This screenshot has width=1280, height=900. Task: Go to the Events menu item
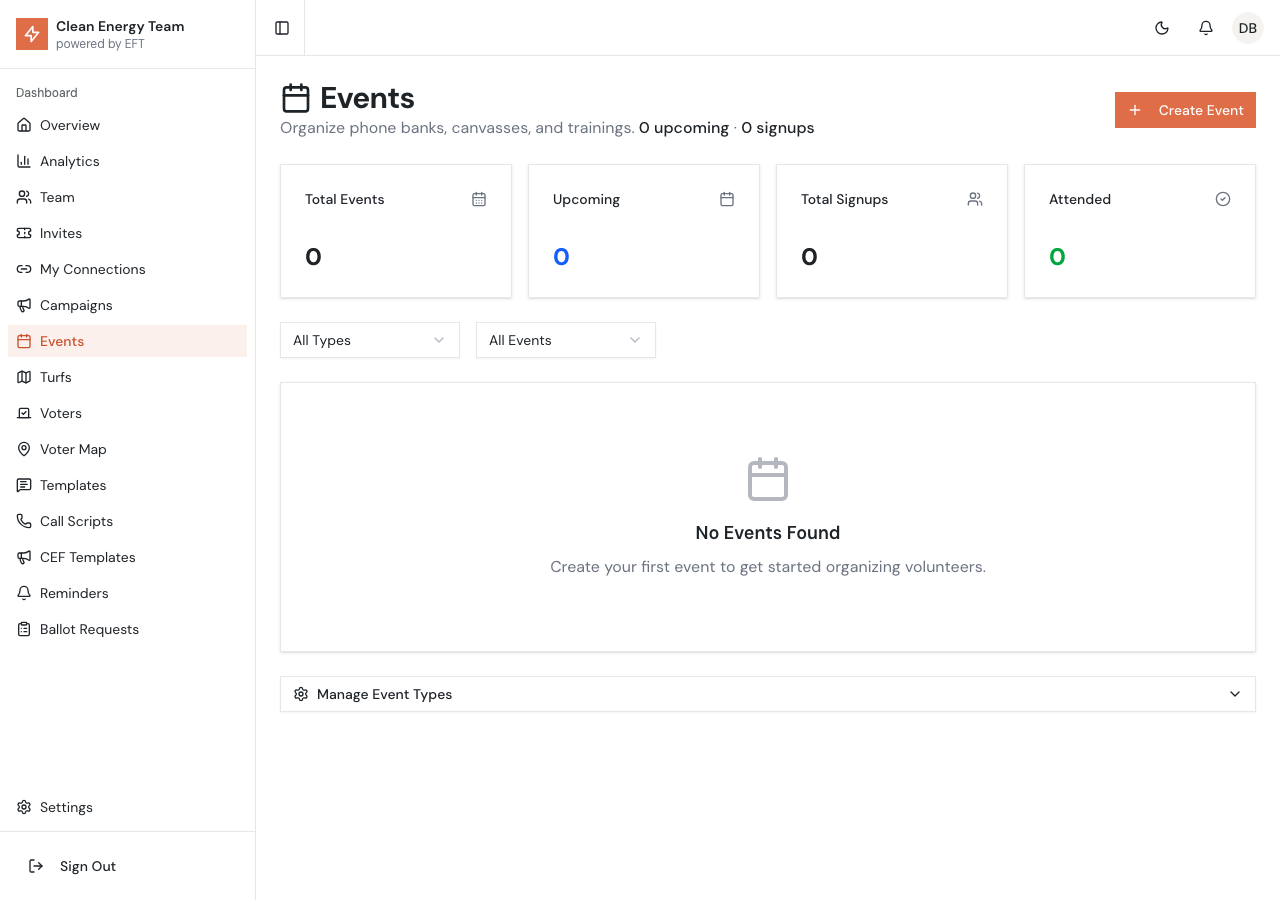pos(127,341)
